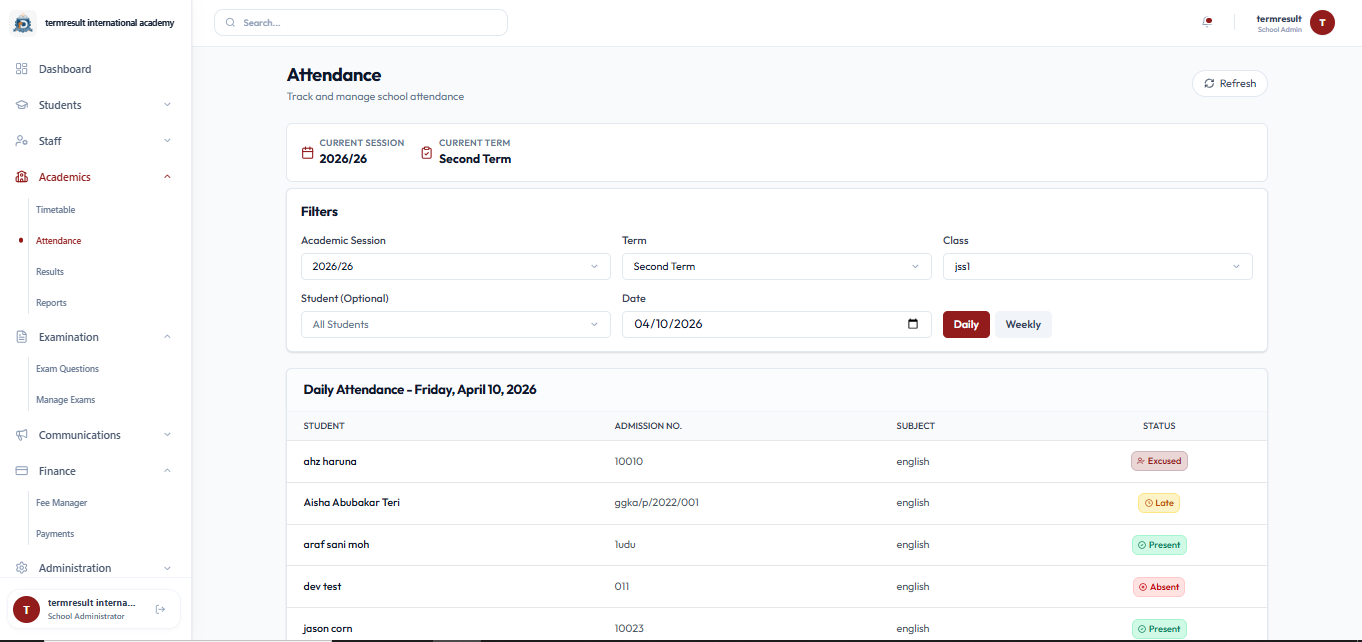Image resolution: width=1362 pixels, height=642 pixels.
Task: Expand the Staff menu chevron
Action: click(x=167, y=141)
